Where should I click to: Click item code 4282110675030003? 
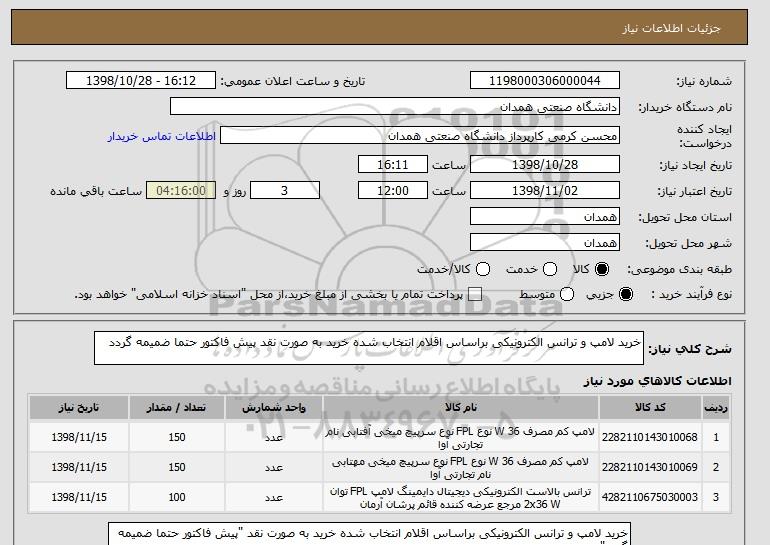pyautogui.click(x=650, y=497)
